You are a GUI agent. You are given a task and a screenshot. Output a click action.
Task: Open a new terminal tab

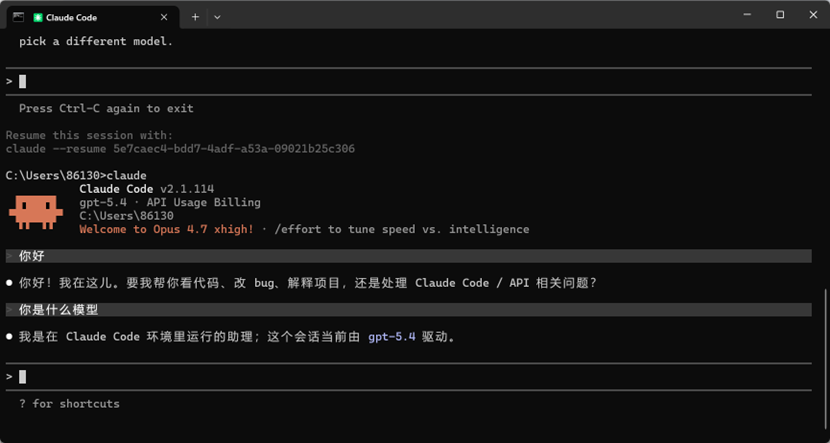[196, 17]
